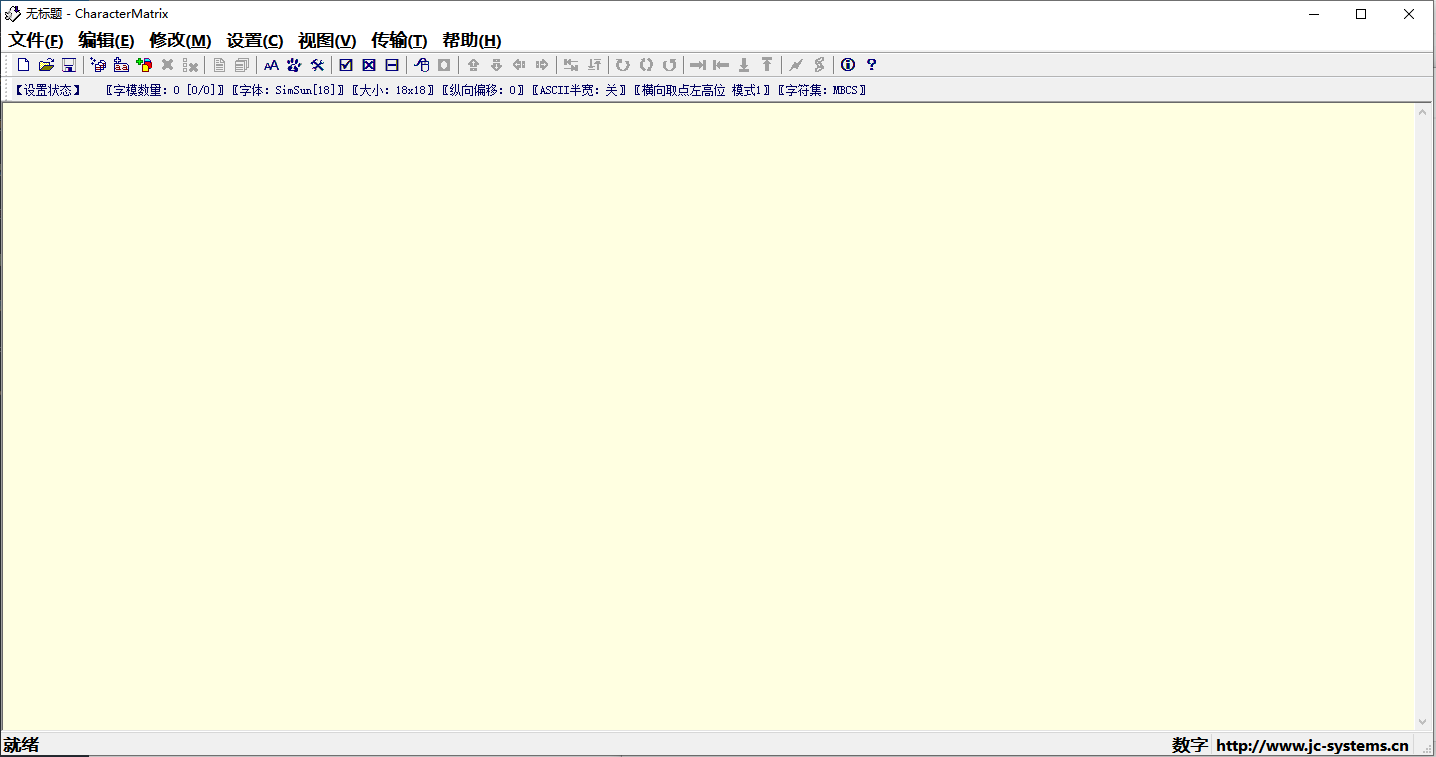Open the 传输(T) menu

coord(398,40)
